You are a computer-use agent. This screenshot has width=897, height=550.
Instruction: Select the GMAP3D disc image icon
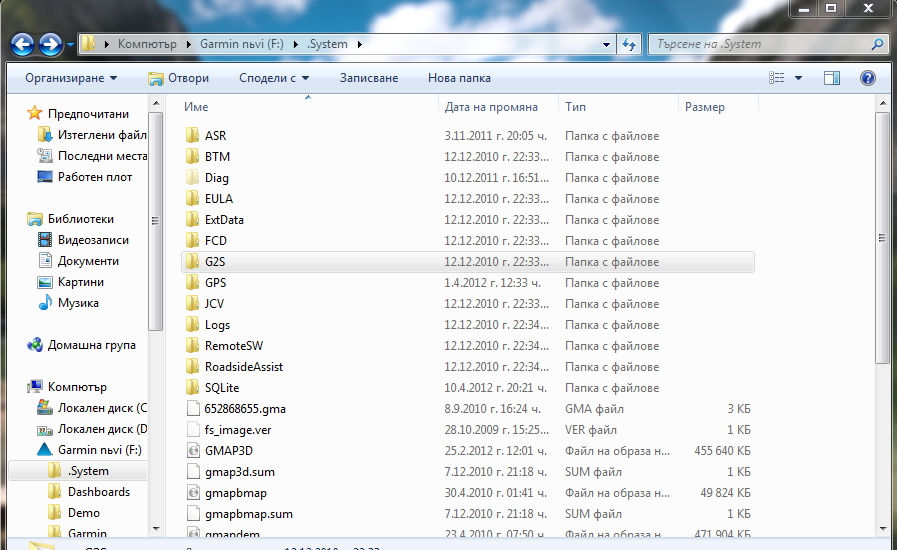(x=193, y=451)
